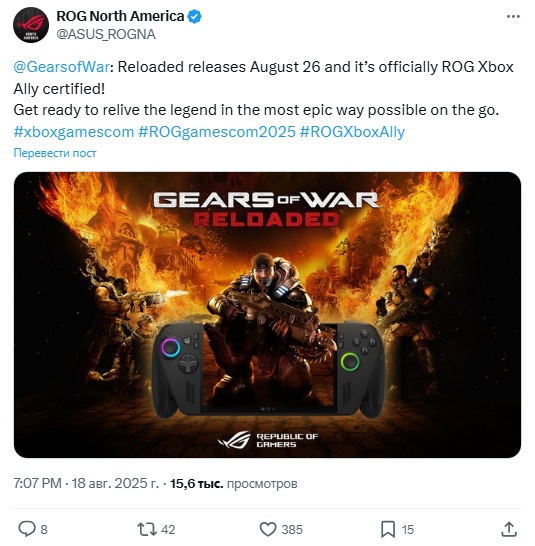Click the 385 likes count
This screenshot has width=535, height=546.
coord(292,530)
